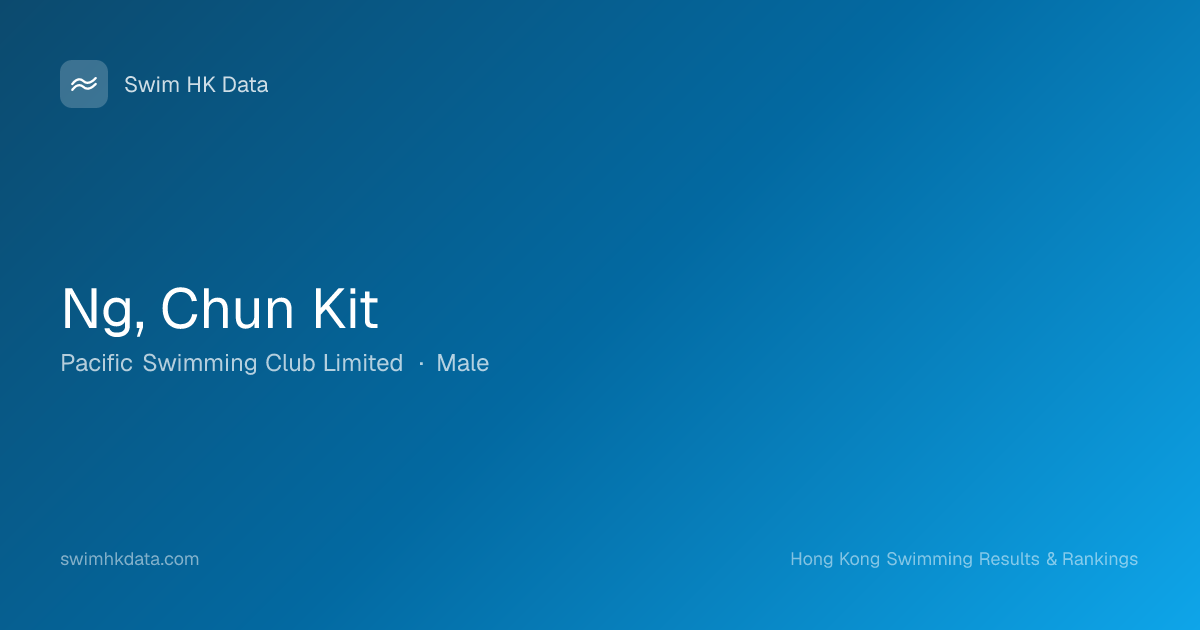Click Pacific Swimming Club Limited club name
This screenshot has width=1200, height=630.
pyautogui.click(x=232, y=364)
